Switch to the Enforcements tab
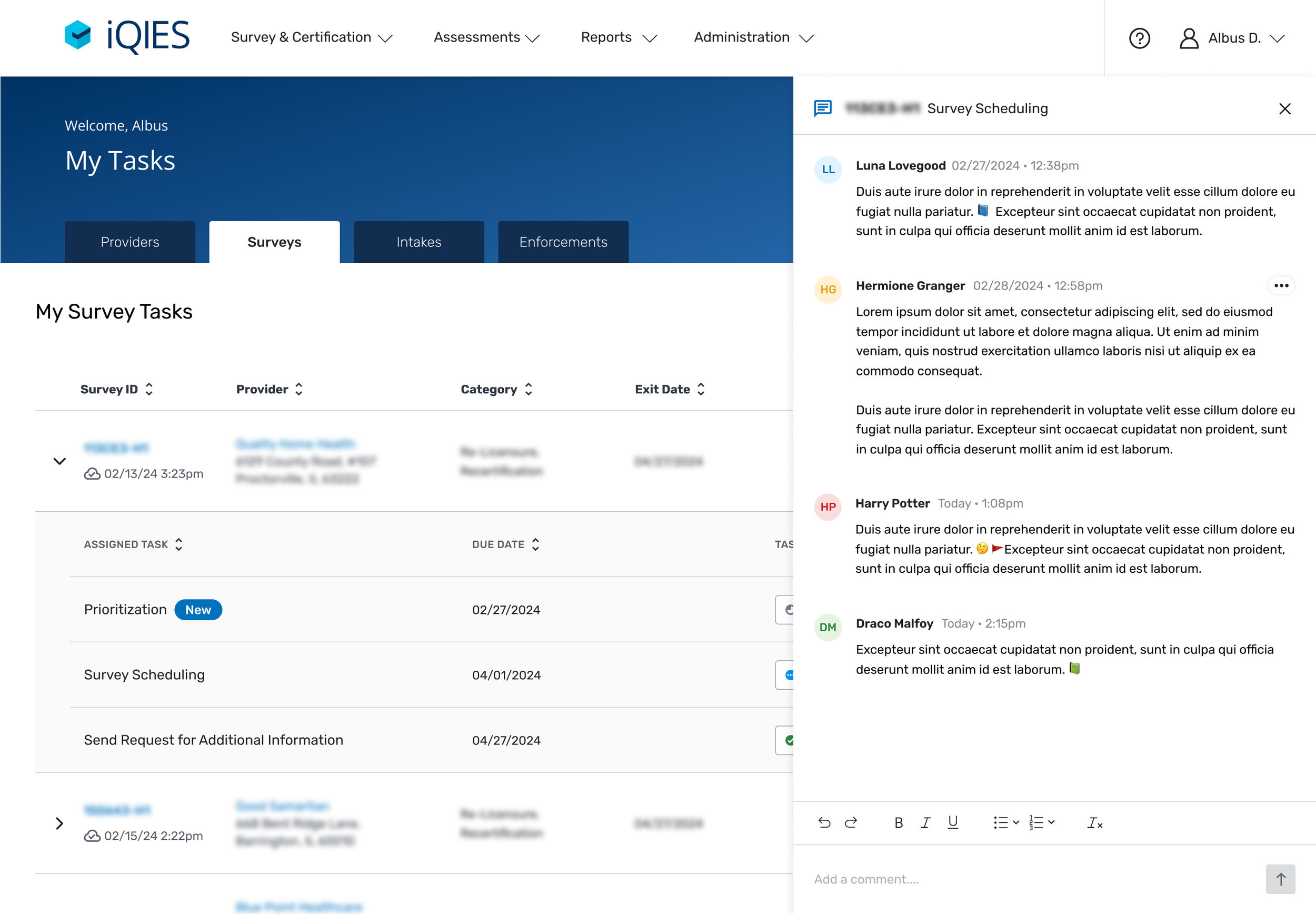The height and width of the screenshot is (914, 1316). pyautogui.click(x=563, y=242)
